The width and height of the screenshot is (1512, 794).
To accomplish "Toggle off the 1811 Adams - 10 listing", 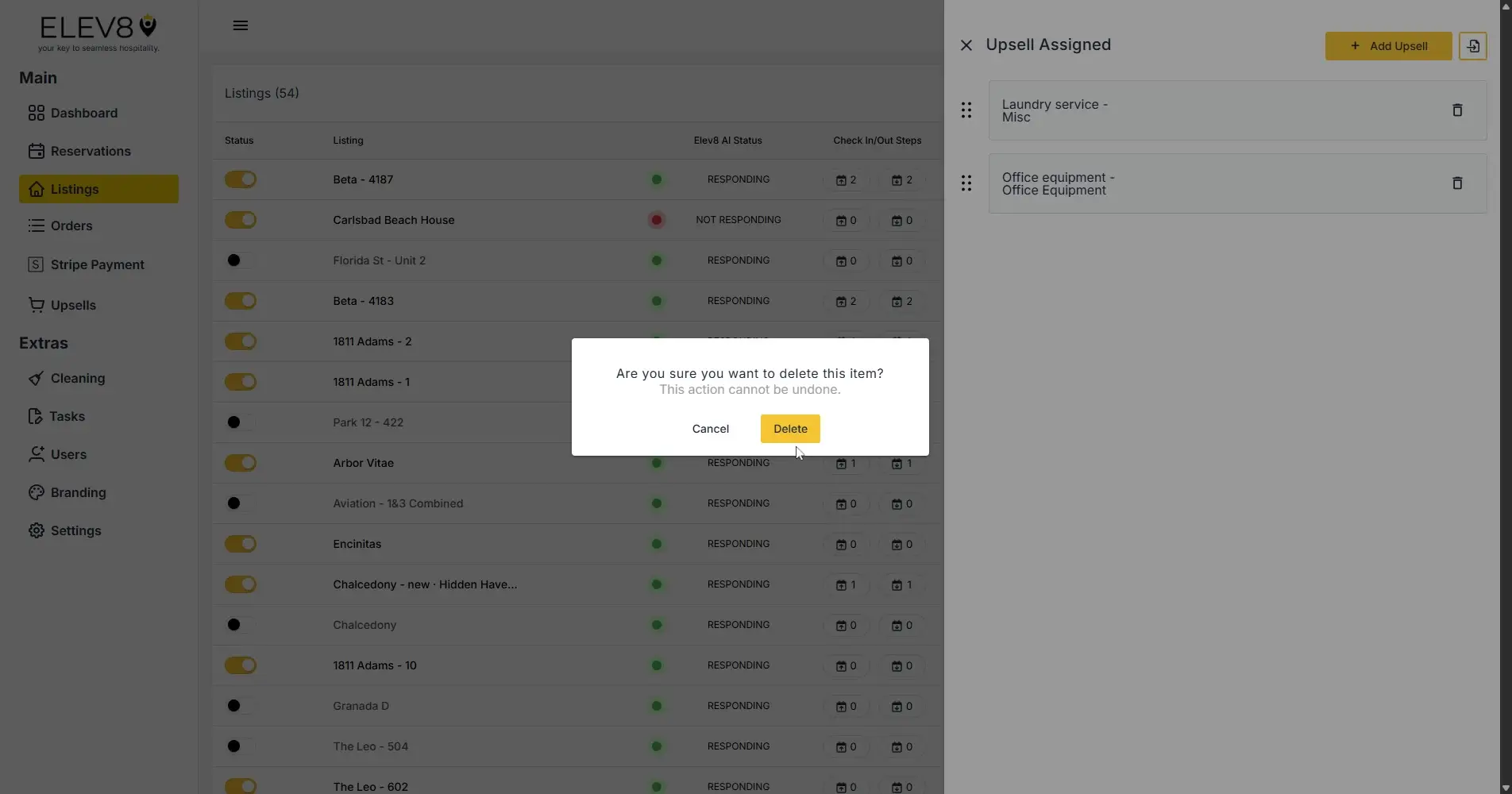I will coord(240,665).
